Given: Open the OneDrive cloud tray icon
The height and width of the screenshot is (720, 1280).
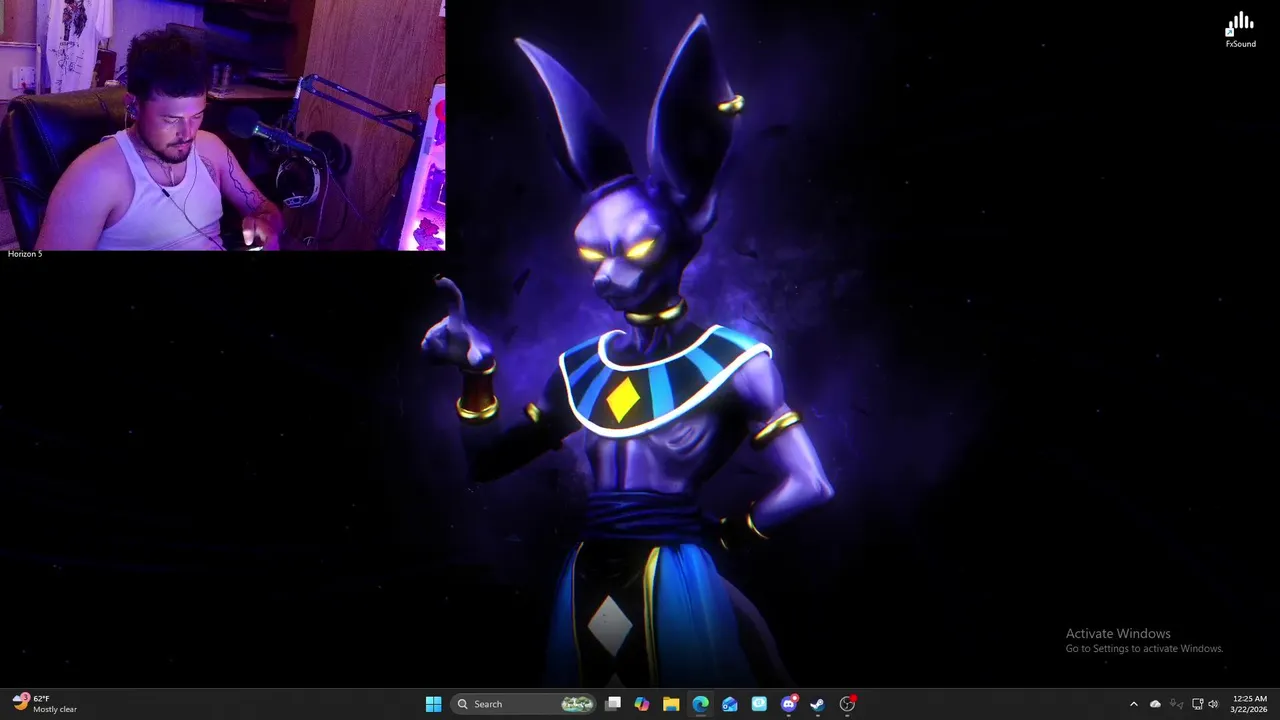Looking at the screenshot, I should coord(1155,704).
